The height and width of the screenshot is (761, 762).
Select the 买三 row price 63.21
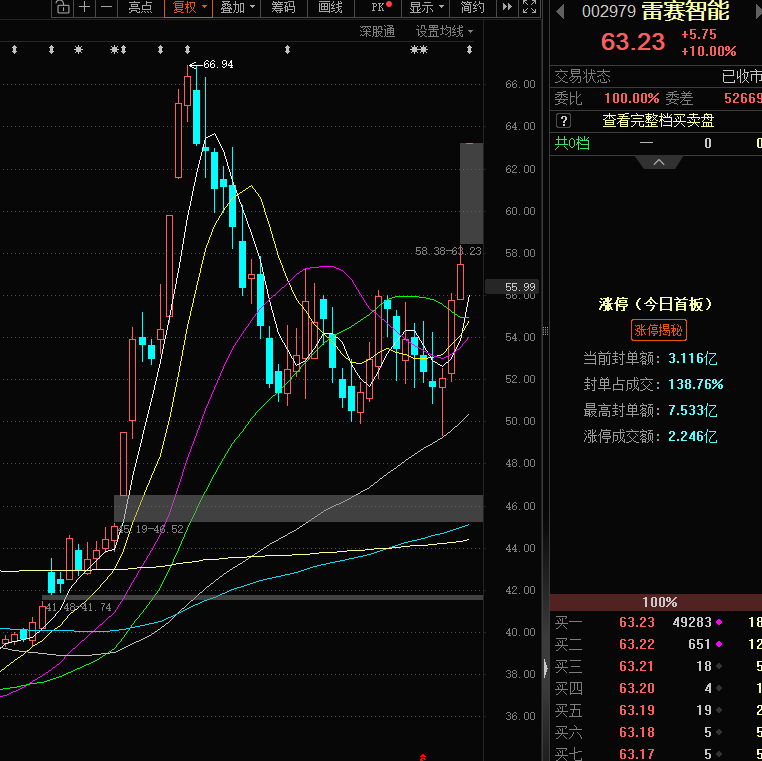[637, 666]
